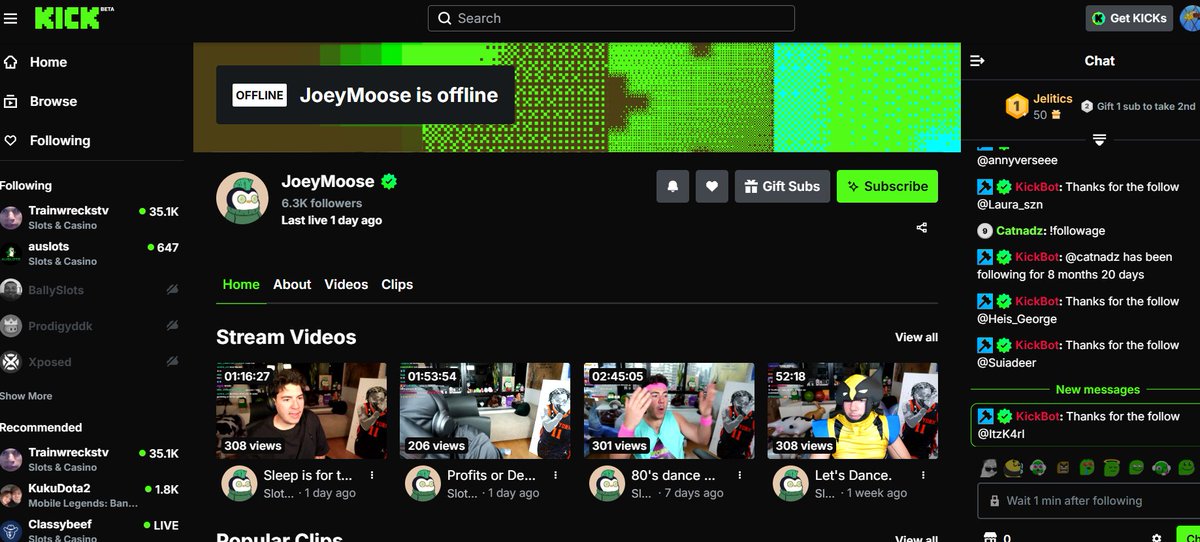Click the @ItzK4rl mention in chat
Screen dimensions: 1200x542
pyautogui.click(x=1000, y=434)
